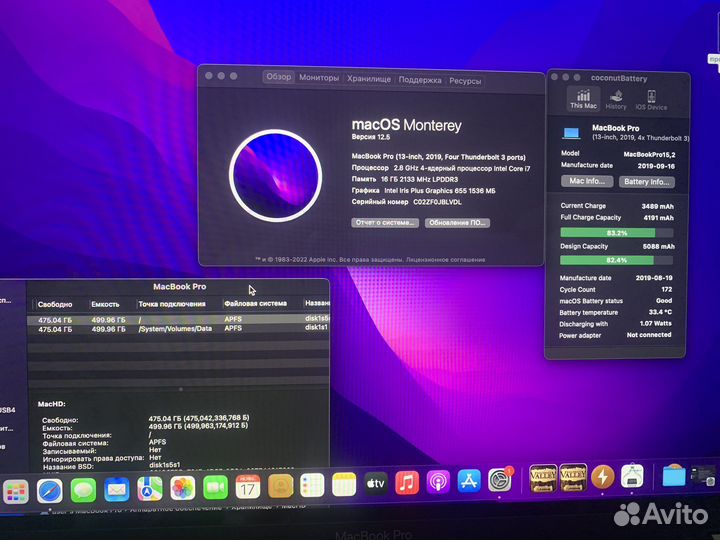Sort by Свободно column header
720x540 pixels.
coord(55,304)
